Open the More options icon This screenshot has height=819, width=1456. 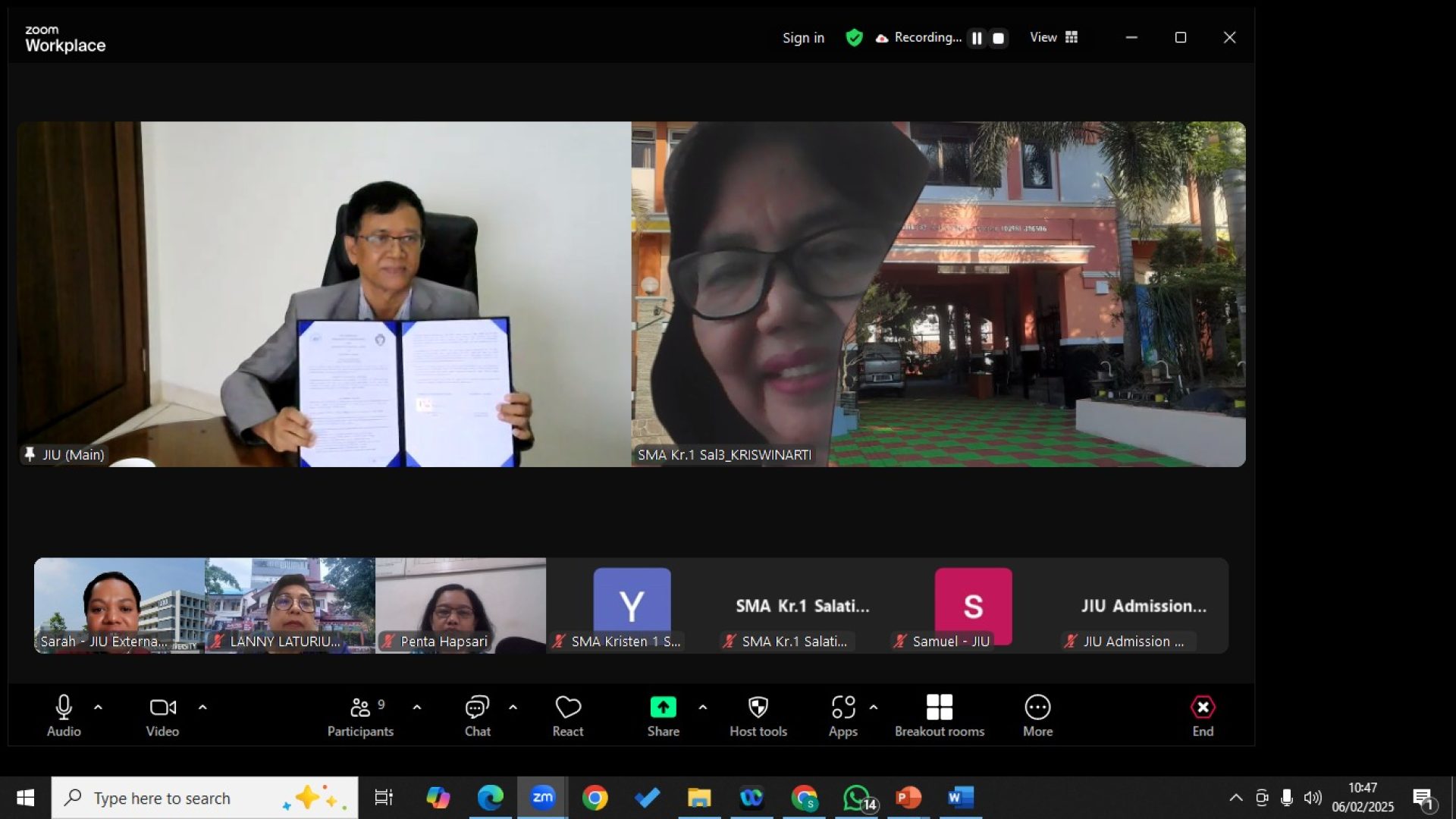tap(1037, 708)
